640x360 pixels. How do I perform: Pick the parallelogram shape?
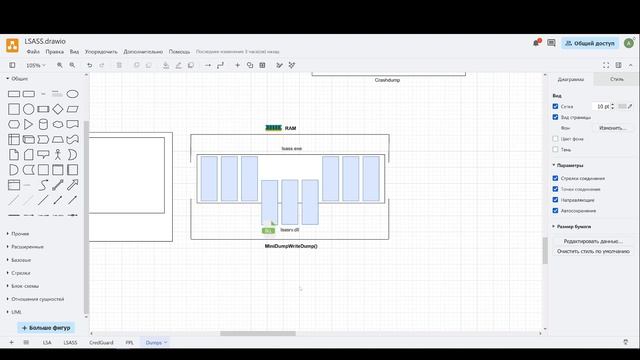coord(73,109)
